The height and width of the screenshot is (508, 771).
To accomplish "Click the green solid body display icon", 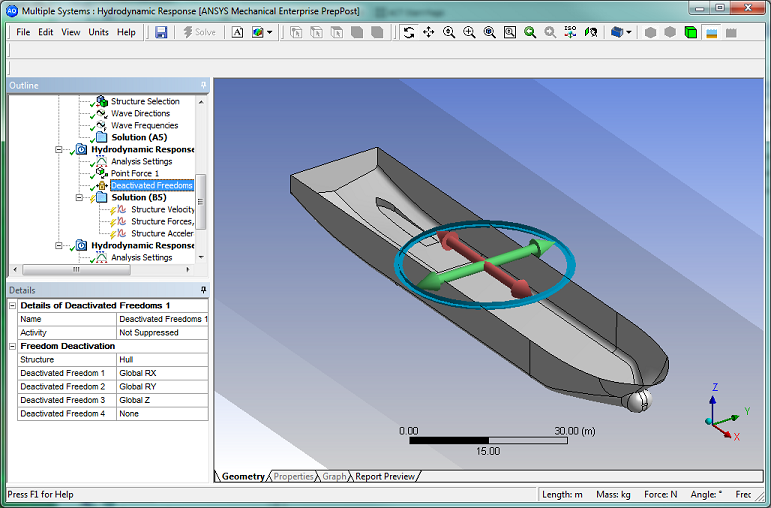I will (x=690, y=32).
